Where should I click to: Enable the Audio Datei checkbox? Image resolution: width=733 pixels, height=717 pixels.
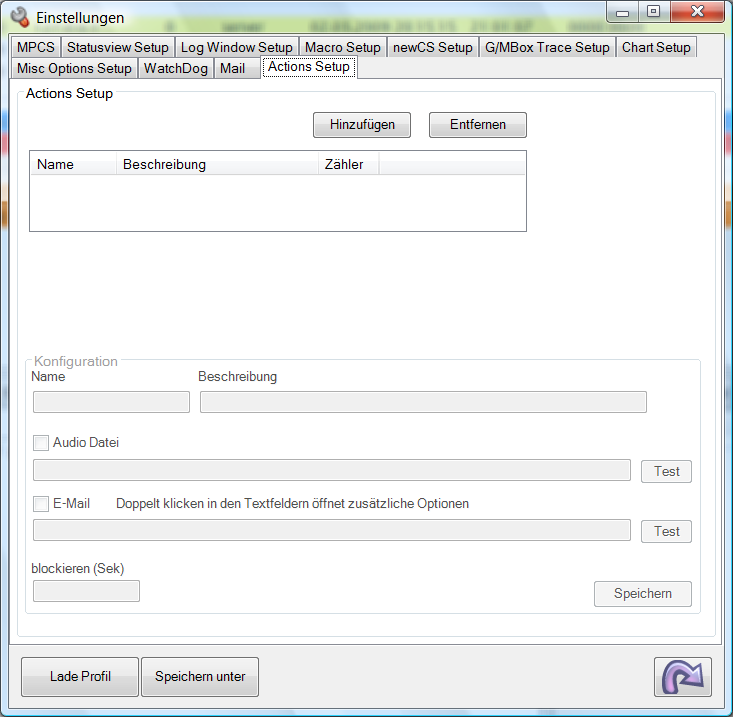41,442
